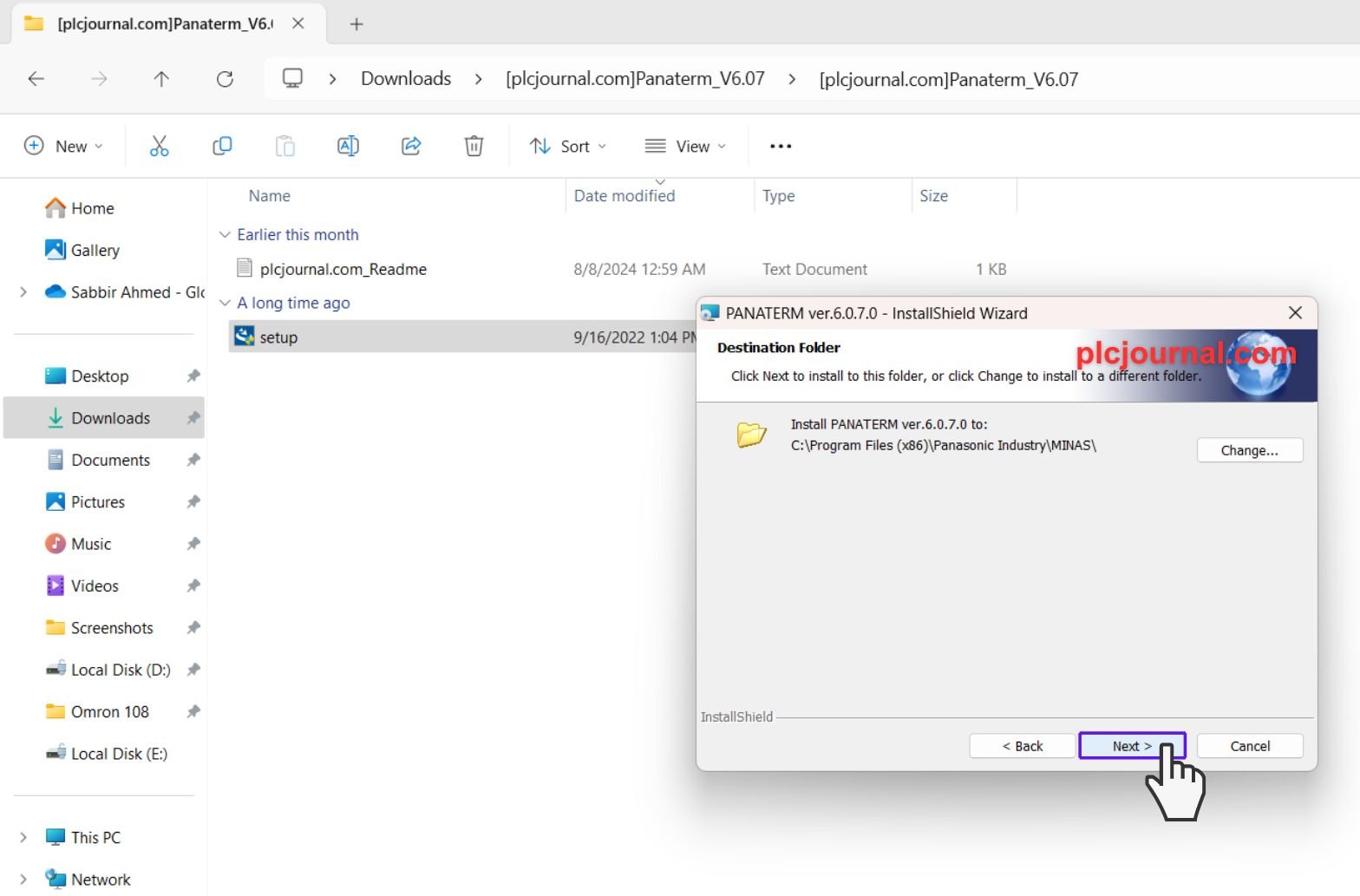Sort by Date modified column header
This screenshot has width=1360, height=896.
624,196
